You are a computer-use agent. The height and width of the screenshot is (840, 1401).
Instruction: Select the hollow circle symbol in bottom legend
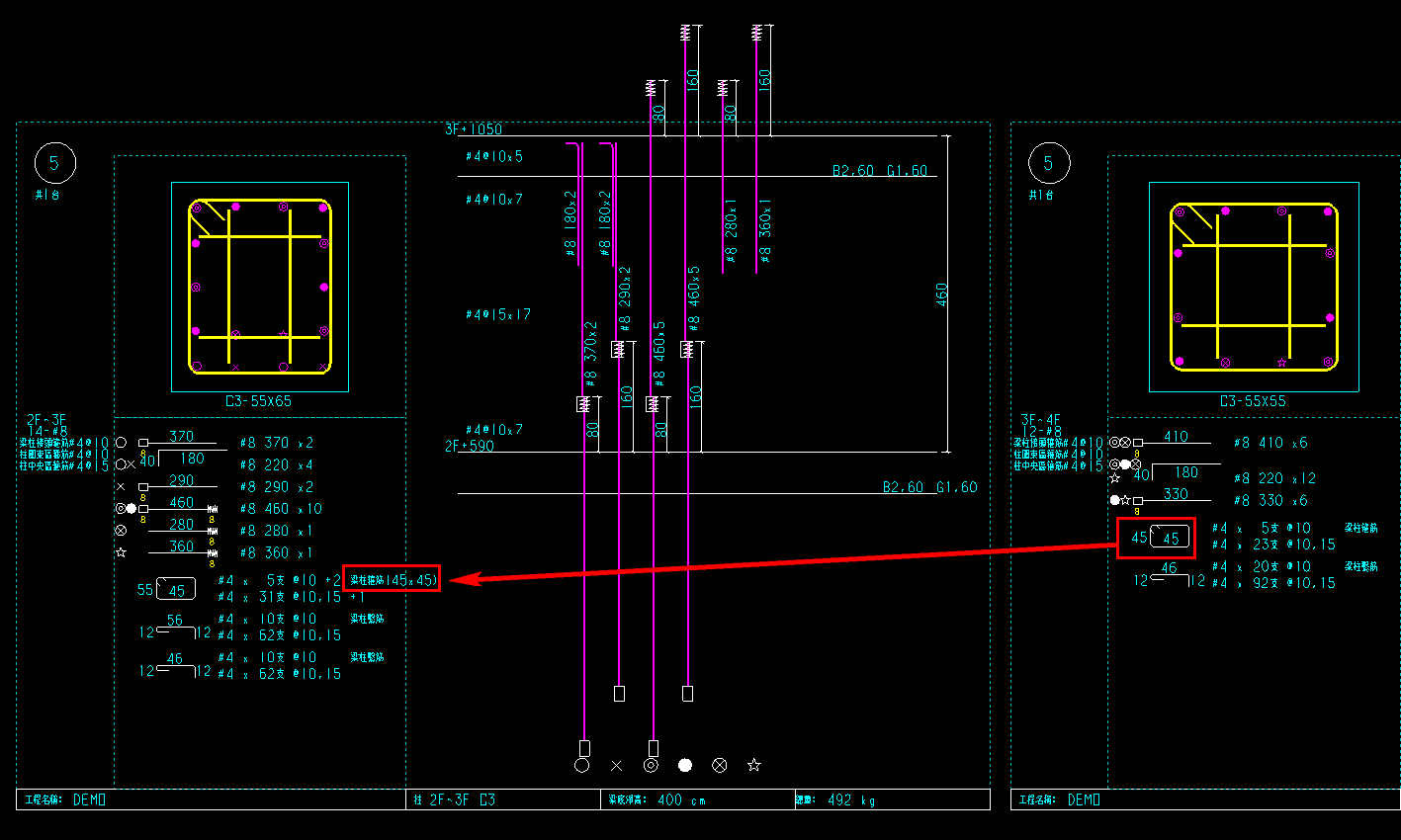point(581,765)
